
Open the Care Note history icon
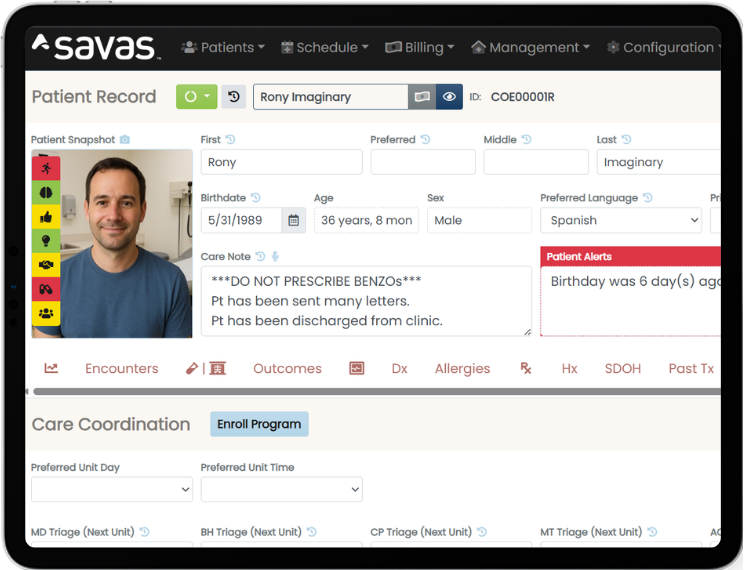click(x=260, y=256)
